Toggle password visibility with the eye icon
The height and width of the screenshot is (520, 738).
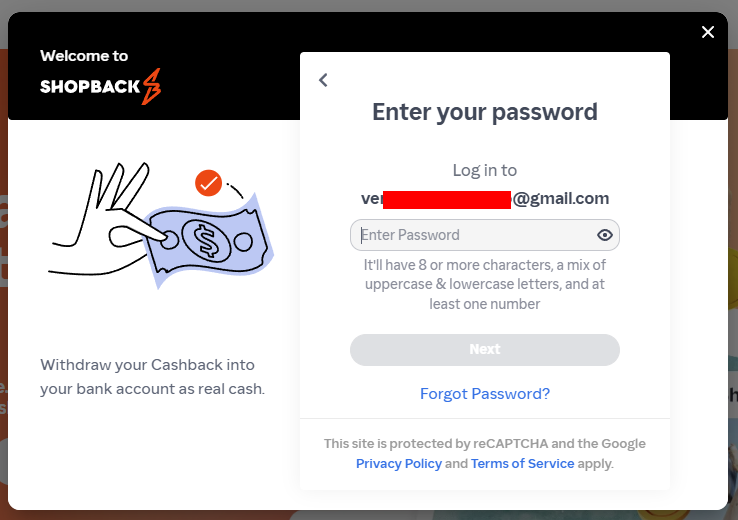point(604,235)
